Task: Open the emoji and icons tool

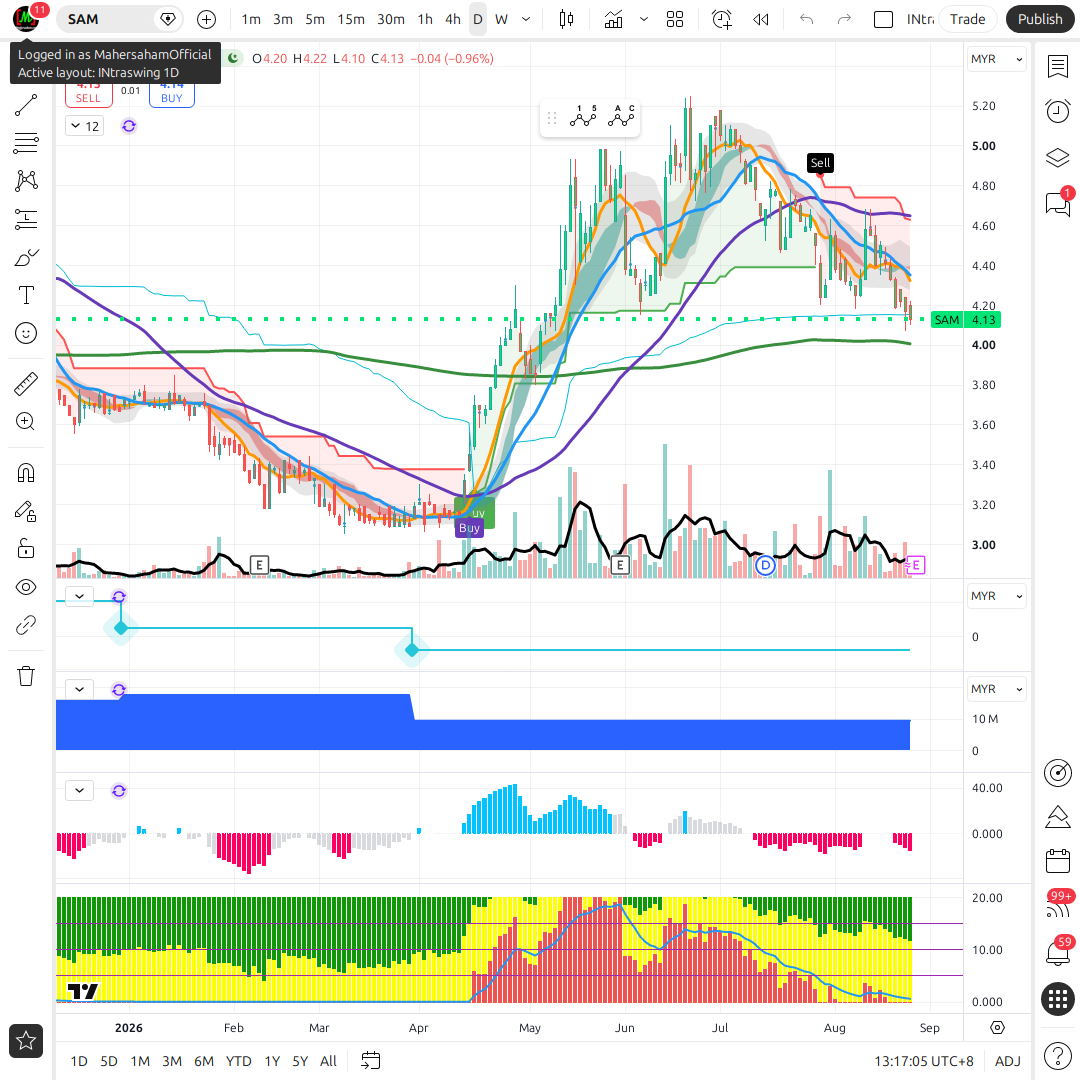Action: coord(26,333)
